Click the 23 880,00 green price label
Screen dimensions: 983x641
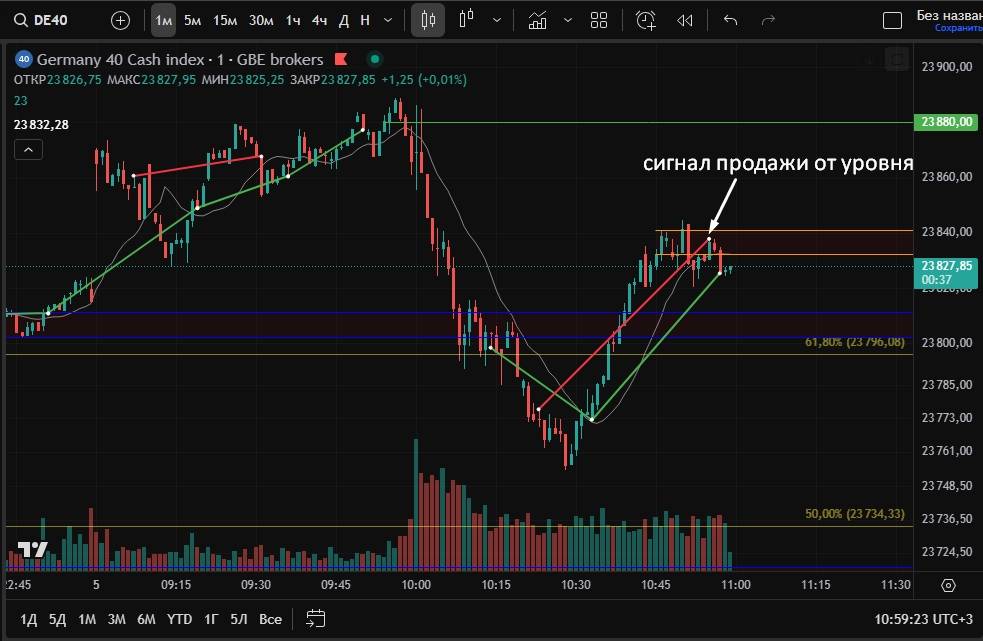coord(946,122)
